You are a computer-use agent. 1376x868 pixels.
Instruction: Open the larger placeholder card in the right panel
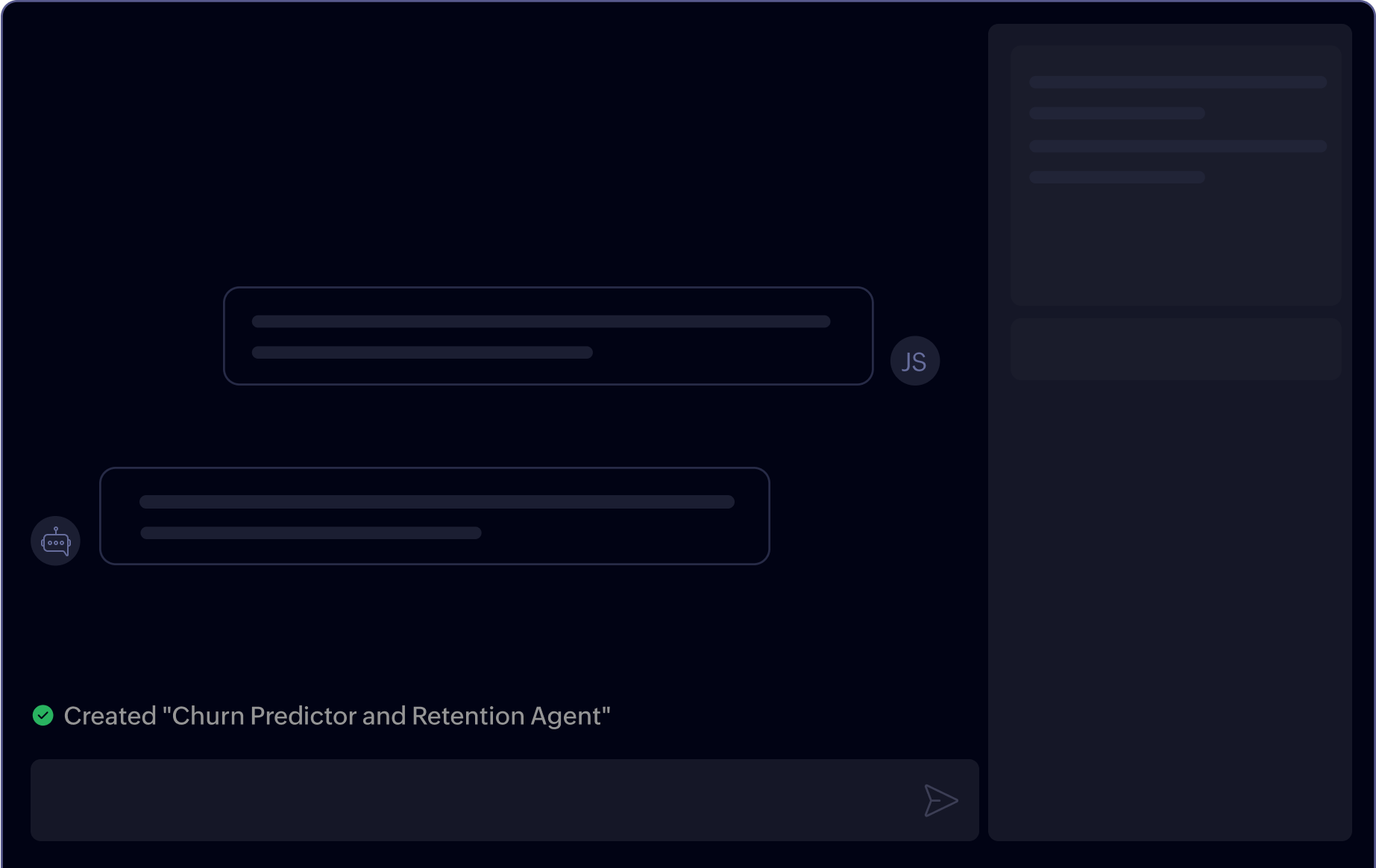pyautogui.click(x=1175, y=176)
